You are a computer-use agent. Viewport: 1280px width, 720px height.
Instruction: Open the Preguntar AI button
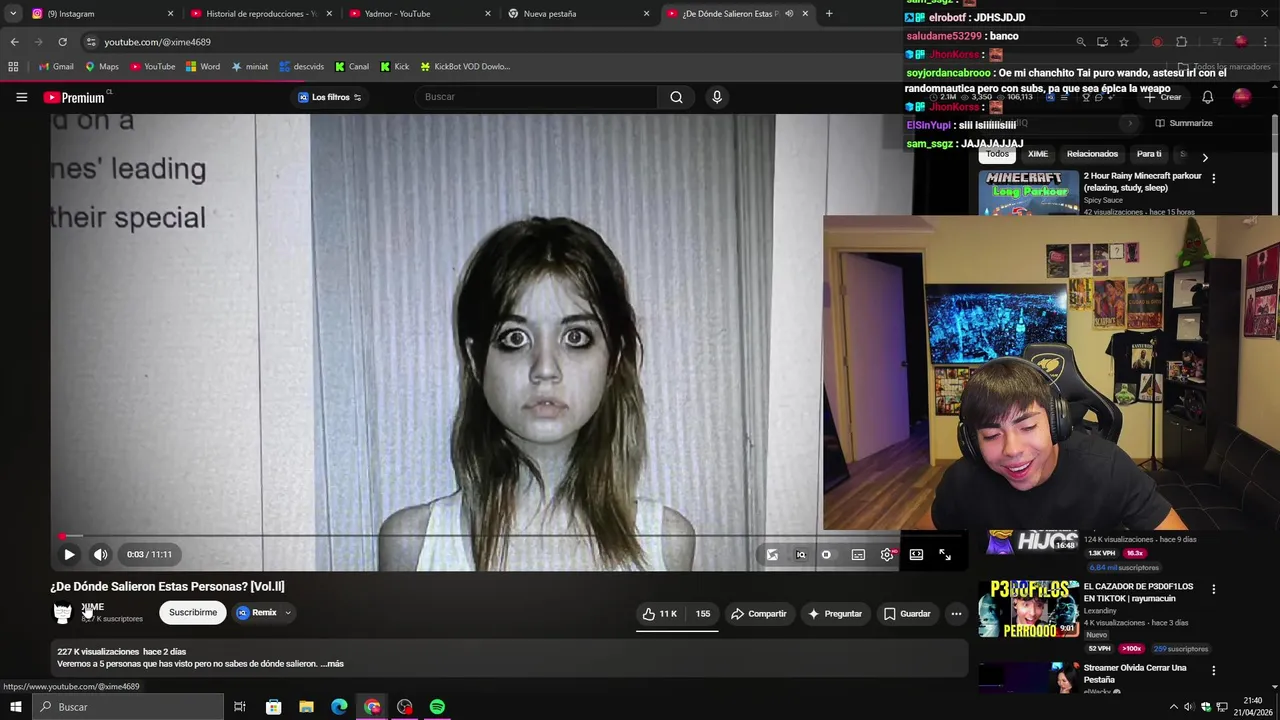[835, 614]
